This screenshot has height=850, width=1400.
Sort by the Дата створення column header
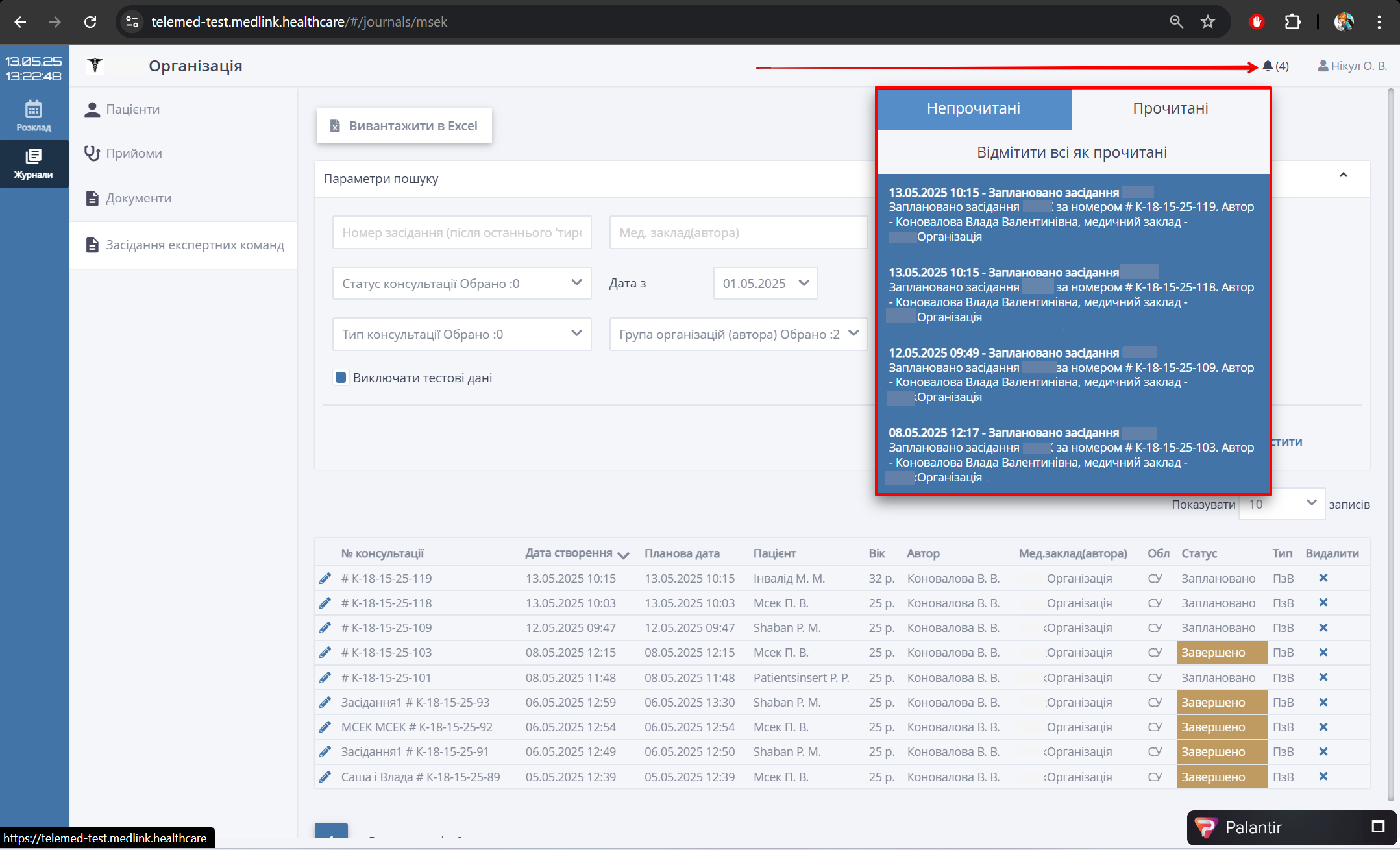tap(569, 553)
